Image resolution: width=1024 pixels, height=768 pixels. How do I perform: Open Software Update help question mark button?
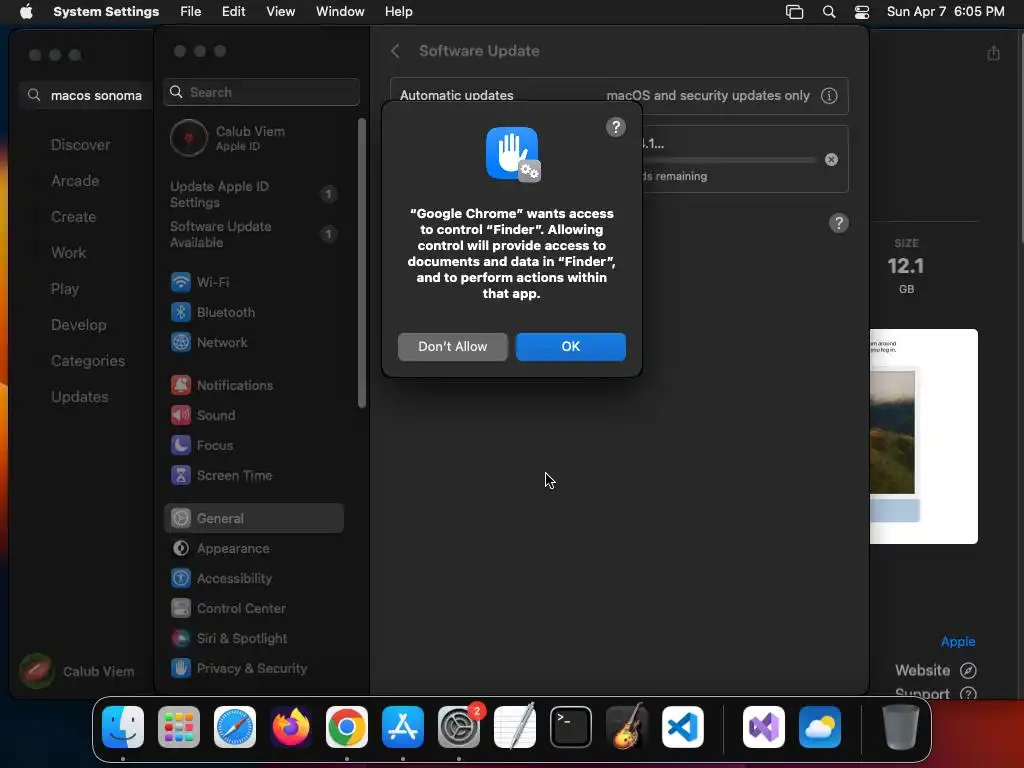(839, 223)
